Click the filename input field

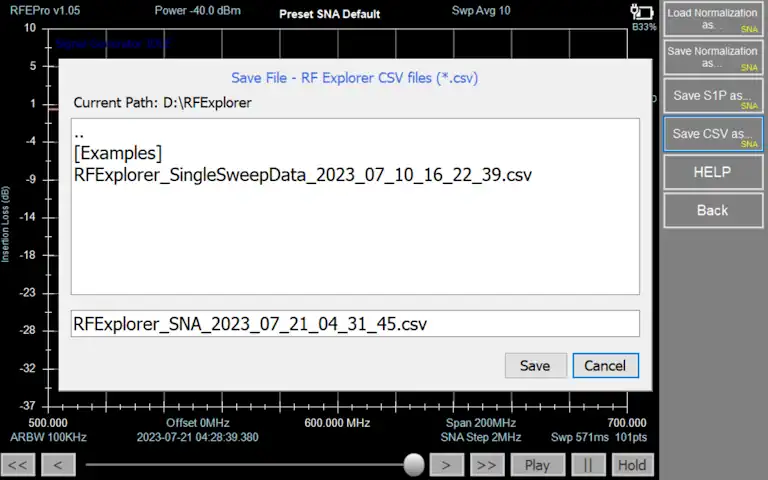coord(355,324)
